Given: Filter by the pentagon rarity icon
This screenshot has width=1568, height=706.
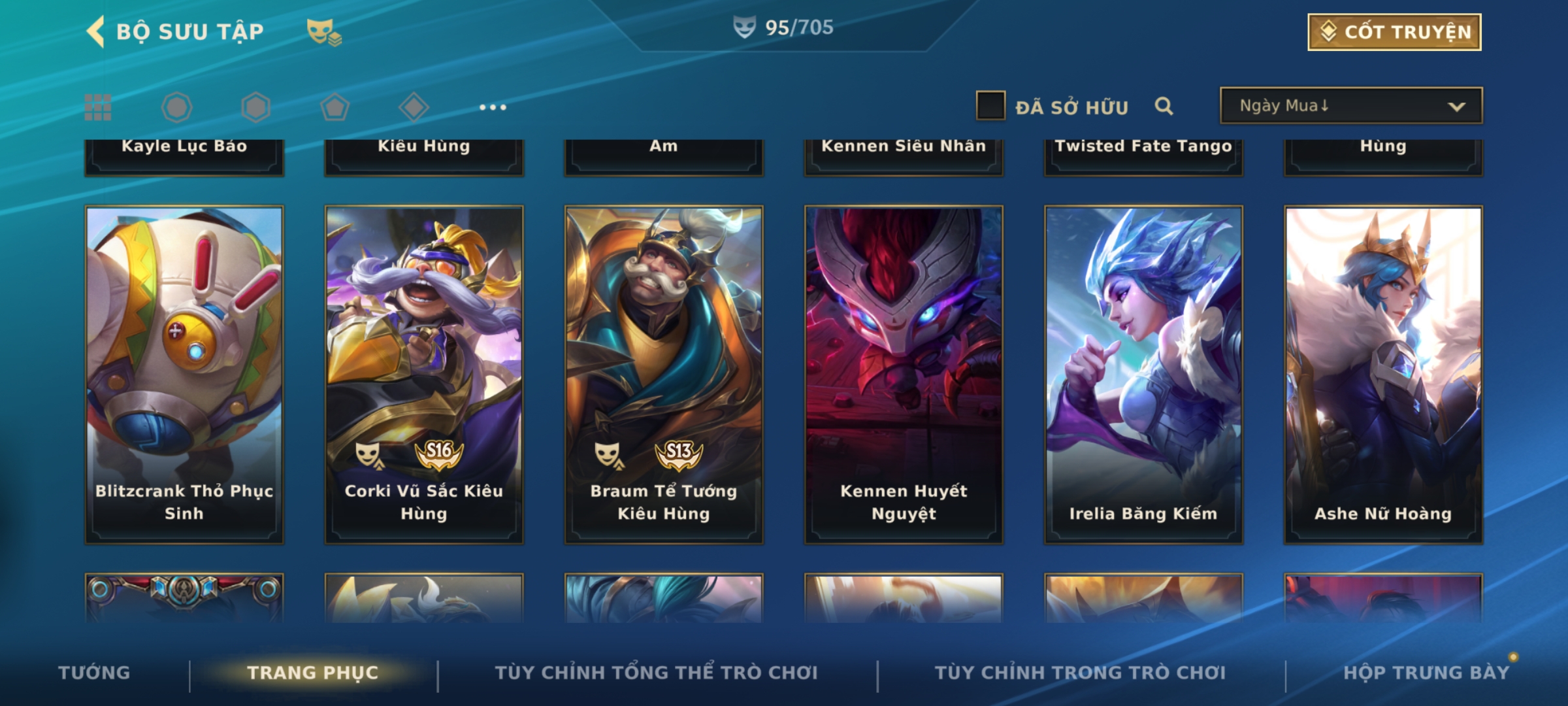Looking at the screenshot, I should click(335, 107).
